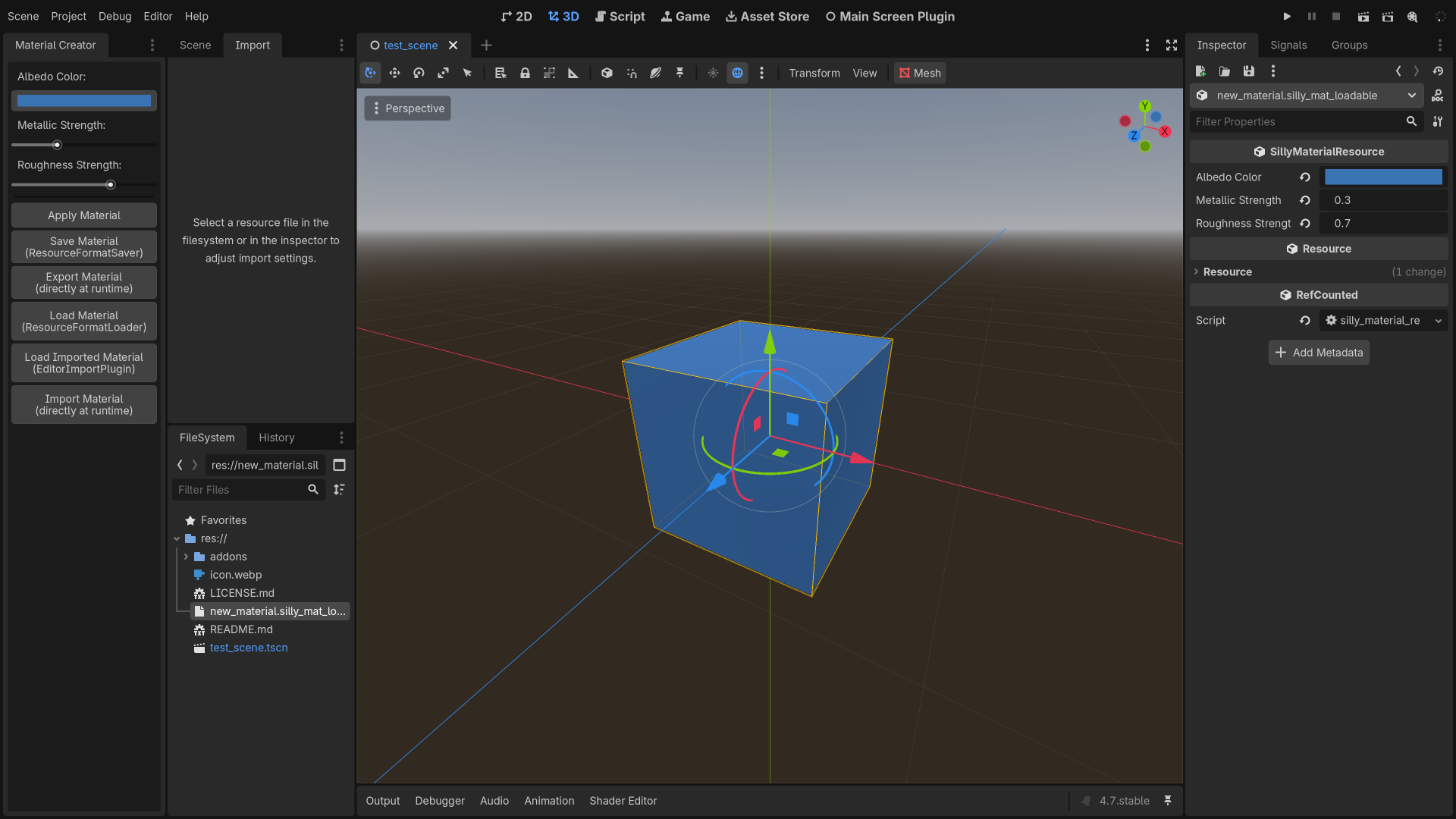Open the Project menu
1456x819 pixels.
pos(68,16)
